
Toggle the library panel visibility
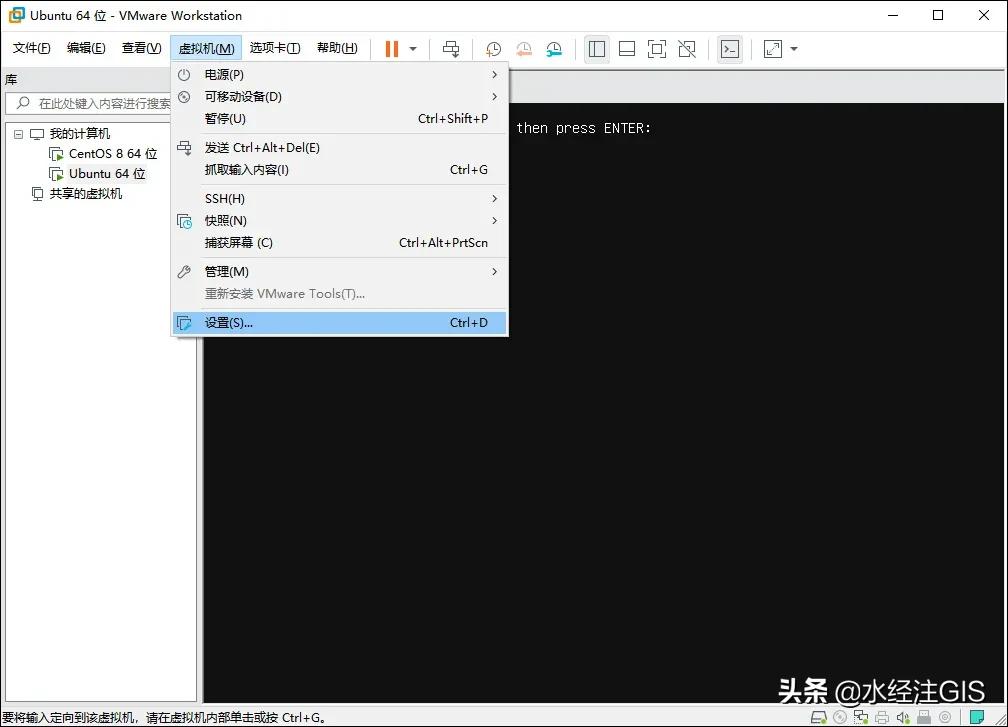click(x=596, y=48)
